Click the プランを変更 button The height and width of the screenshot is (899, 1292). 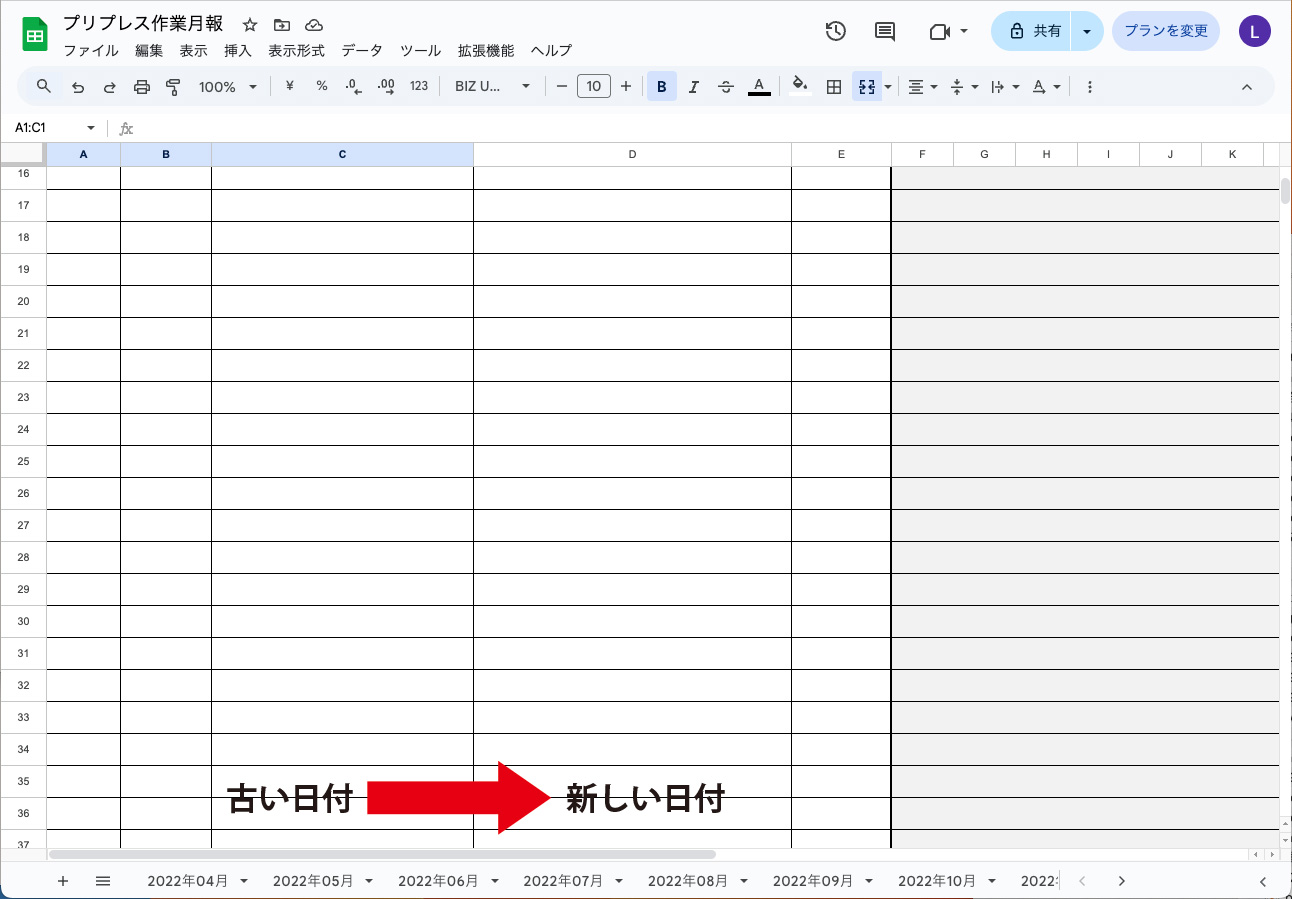[x=1166, y=31]
